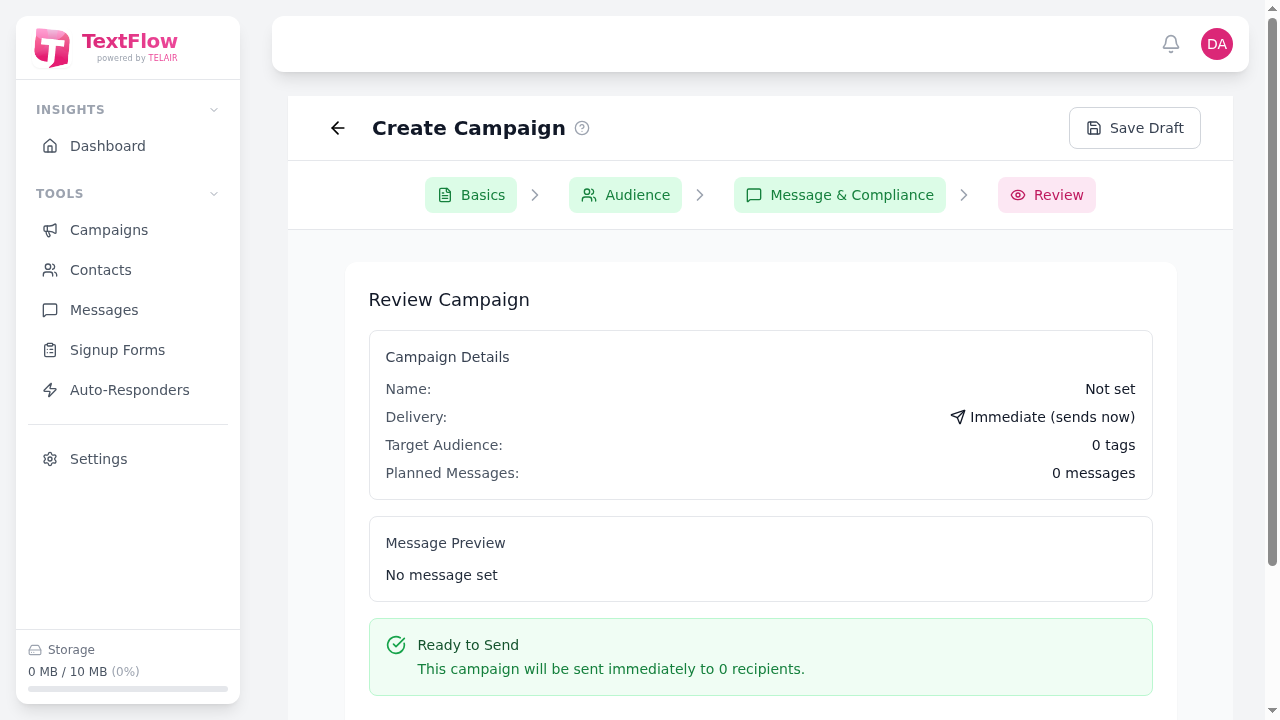
Task: Switch to the Basics step
Action: 471,195
